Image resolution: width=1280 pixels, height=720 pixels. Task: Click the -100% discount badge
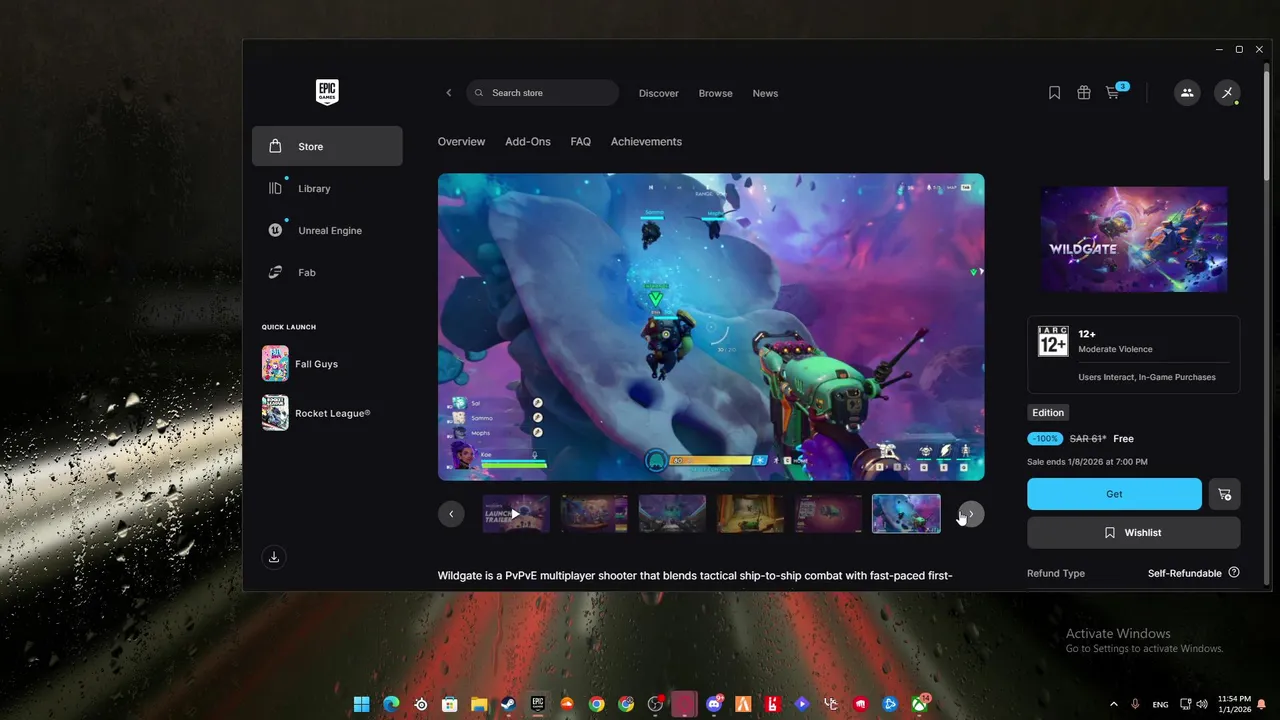1045,439
